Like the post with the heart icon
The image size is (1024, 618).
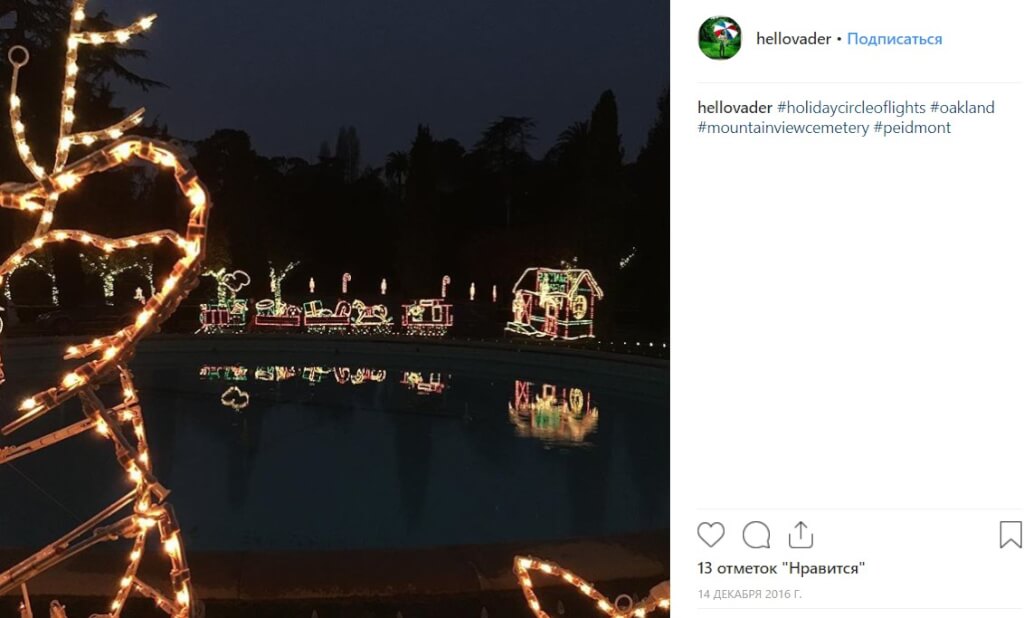tap(711, 535)
